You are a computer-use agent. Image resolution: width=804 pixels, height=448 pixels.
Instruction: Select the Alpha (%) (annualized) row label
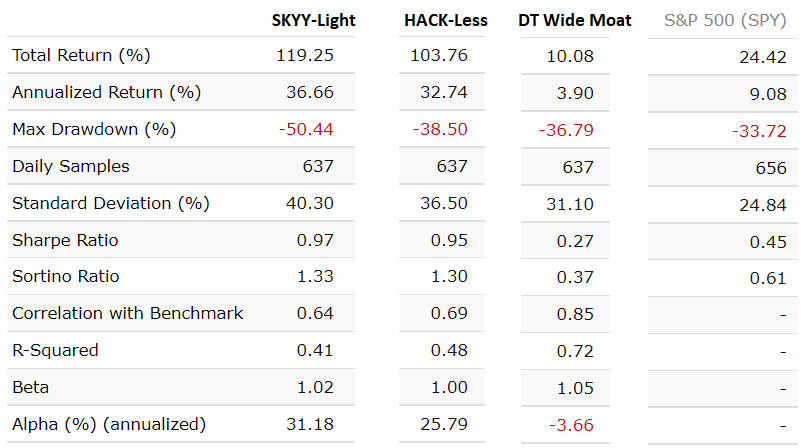(x=109, y=424)
